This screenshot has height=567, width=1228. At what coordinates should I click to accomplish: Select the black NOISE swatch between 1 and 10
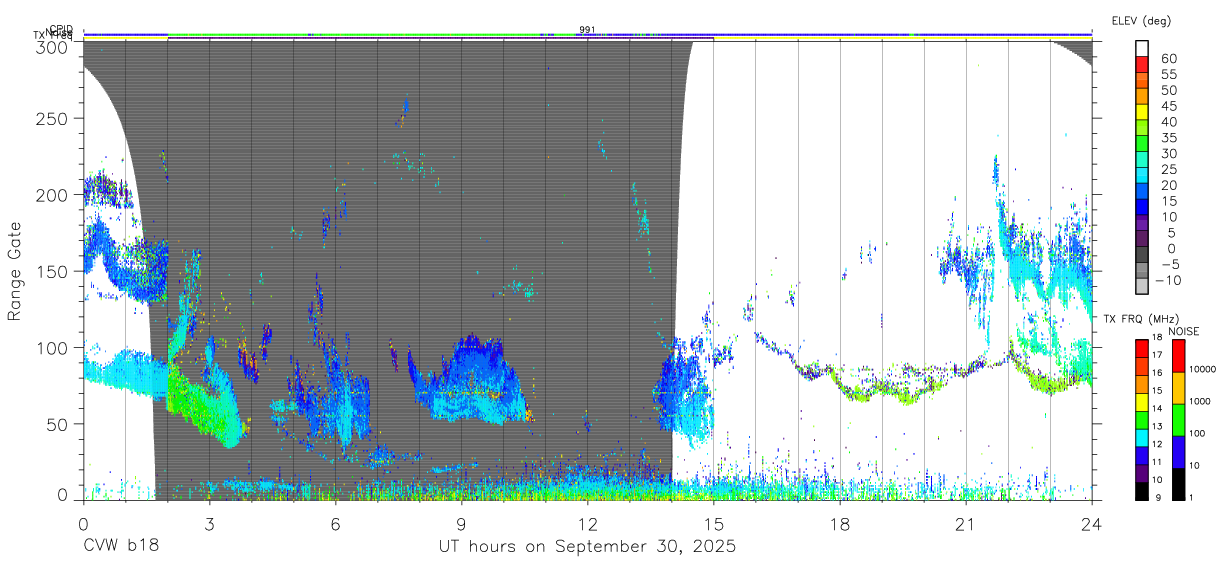click(x=1178, y=482)
